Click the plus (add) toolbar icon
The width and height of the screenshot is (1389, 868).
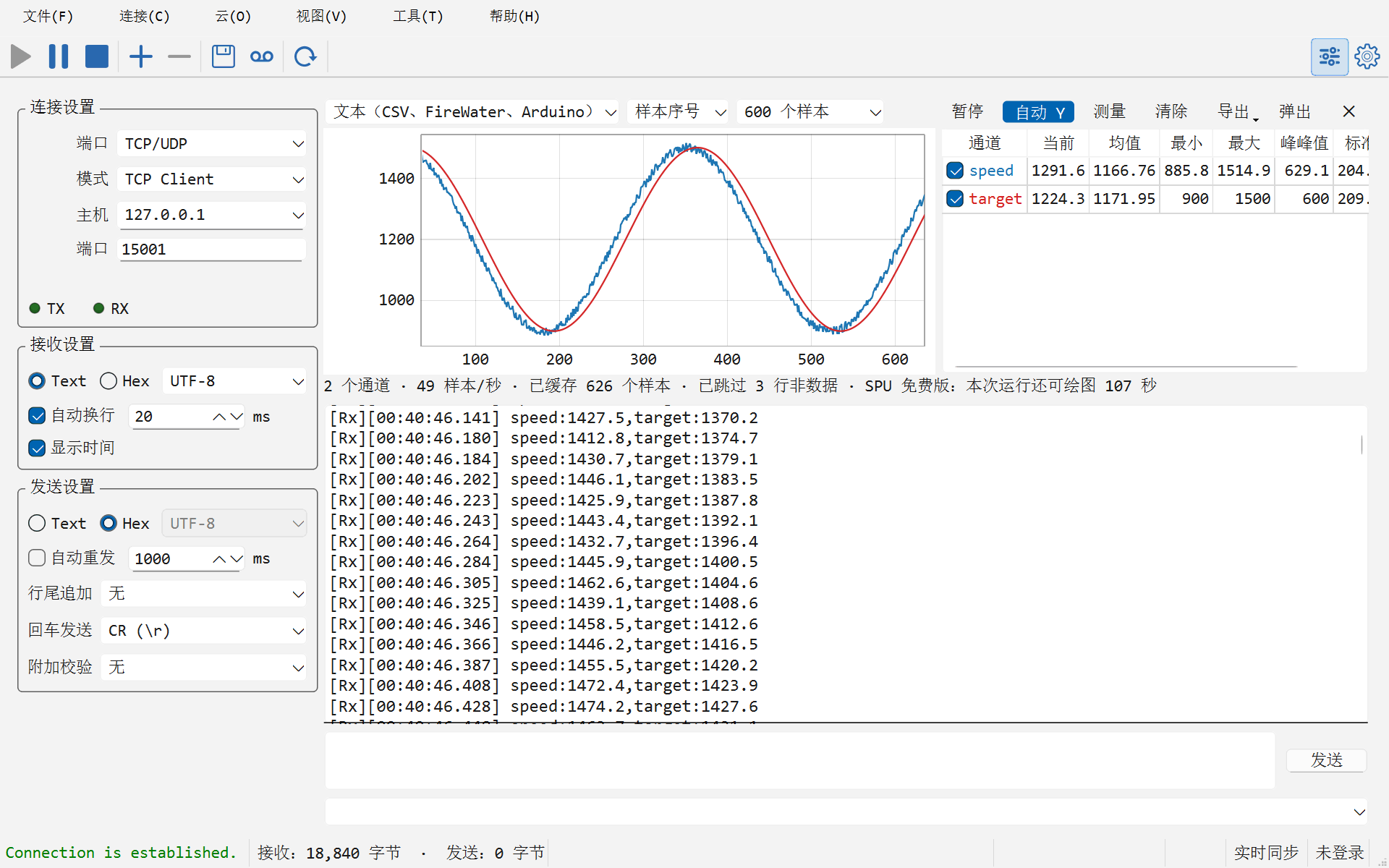point(141,56)
